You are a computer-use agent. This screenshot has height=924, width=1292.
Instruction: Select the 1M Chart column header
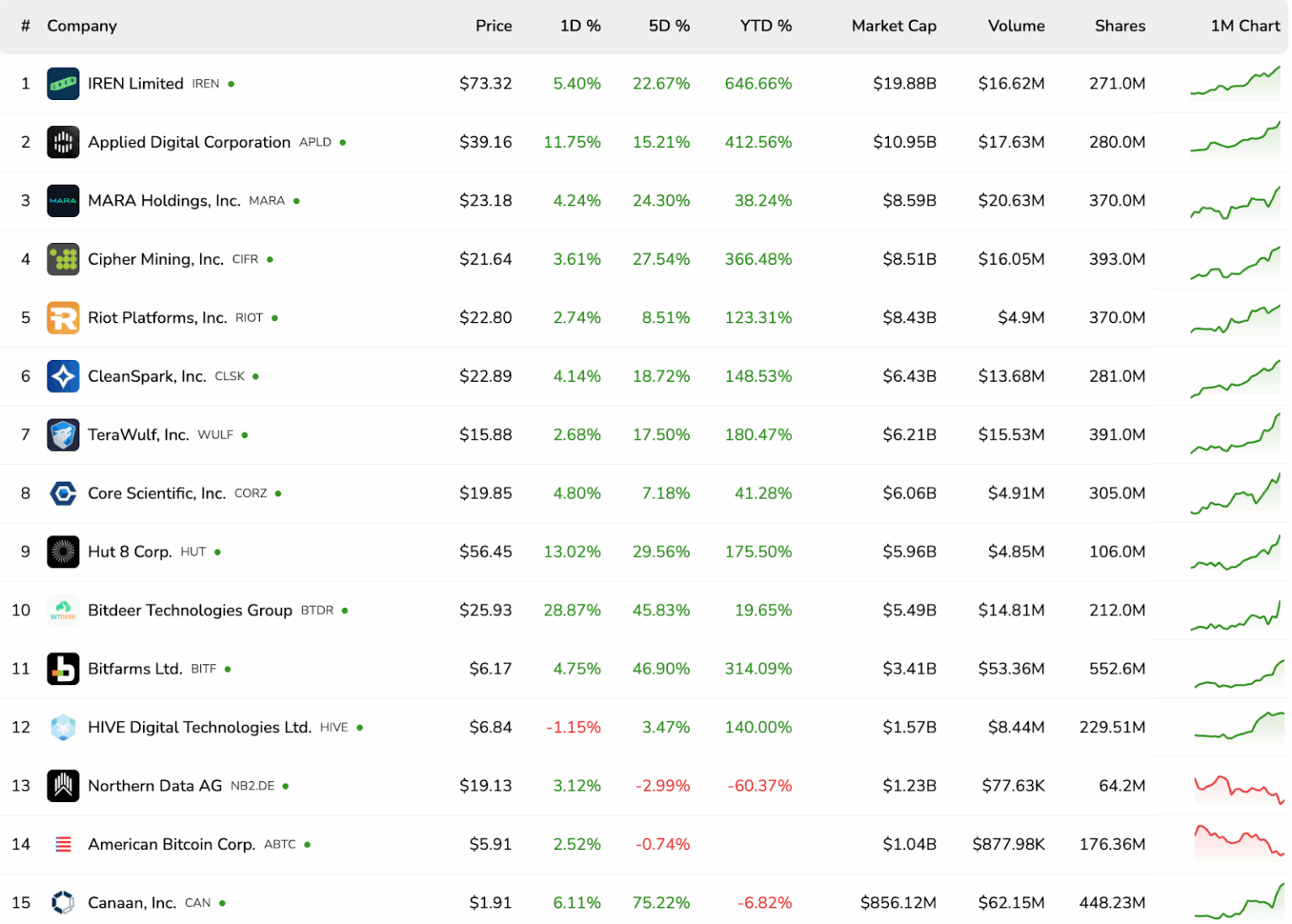pyautogui.click(x=1245, y=26)
